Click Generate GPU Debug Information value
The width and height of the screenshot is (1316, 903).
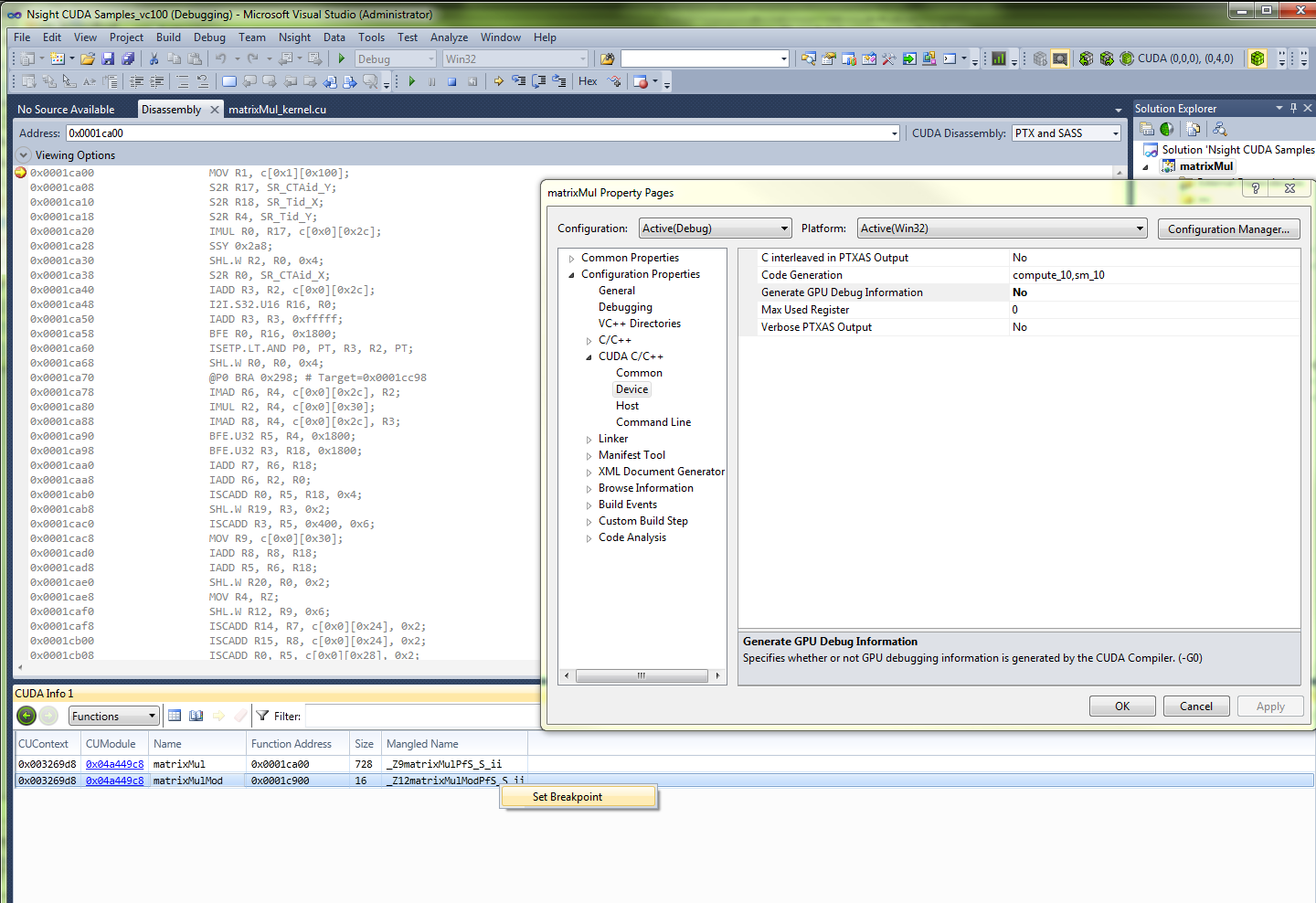[x=1155, y=292]
